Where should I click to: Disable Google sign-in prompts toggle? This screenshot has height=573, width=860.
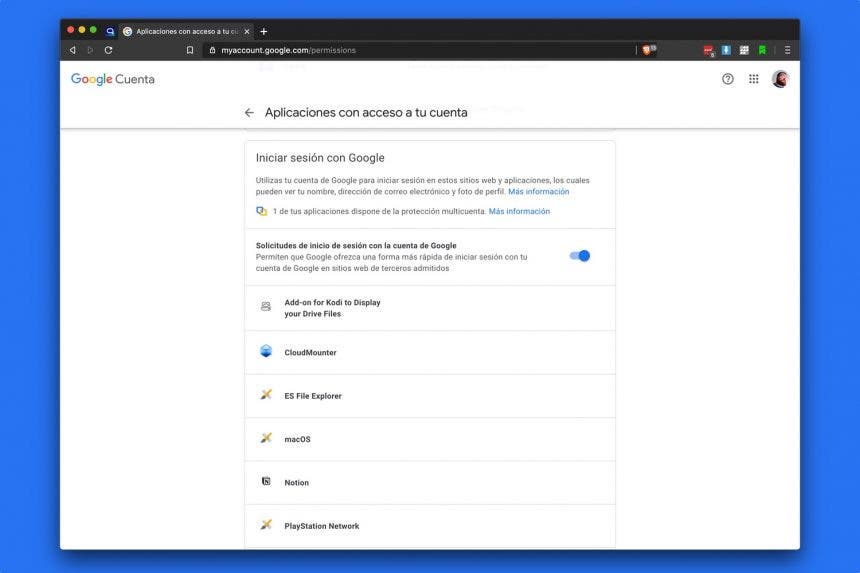pyautogui.click(x=580, y=256)
